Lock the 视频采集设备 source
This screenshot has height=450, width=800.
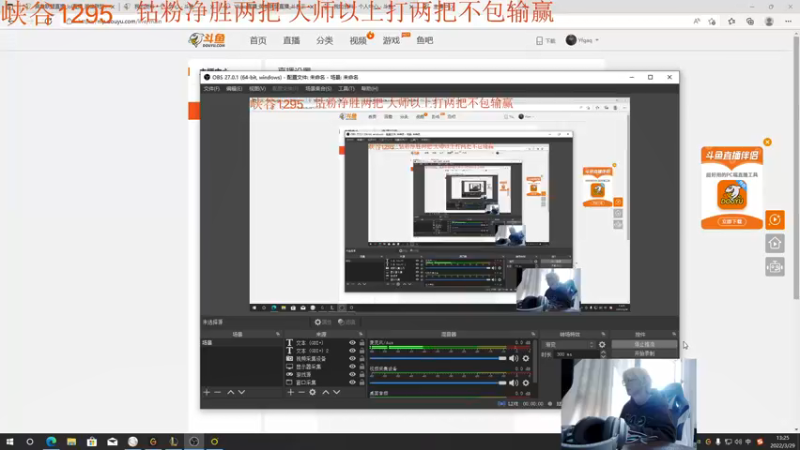[362, 359]
